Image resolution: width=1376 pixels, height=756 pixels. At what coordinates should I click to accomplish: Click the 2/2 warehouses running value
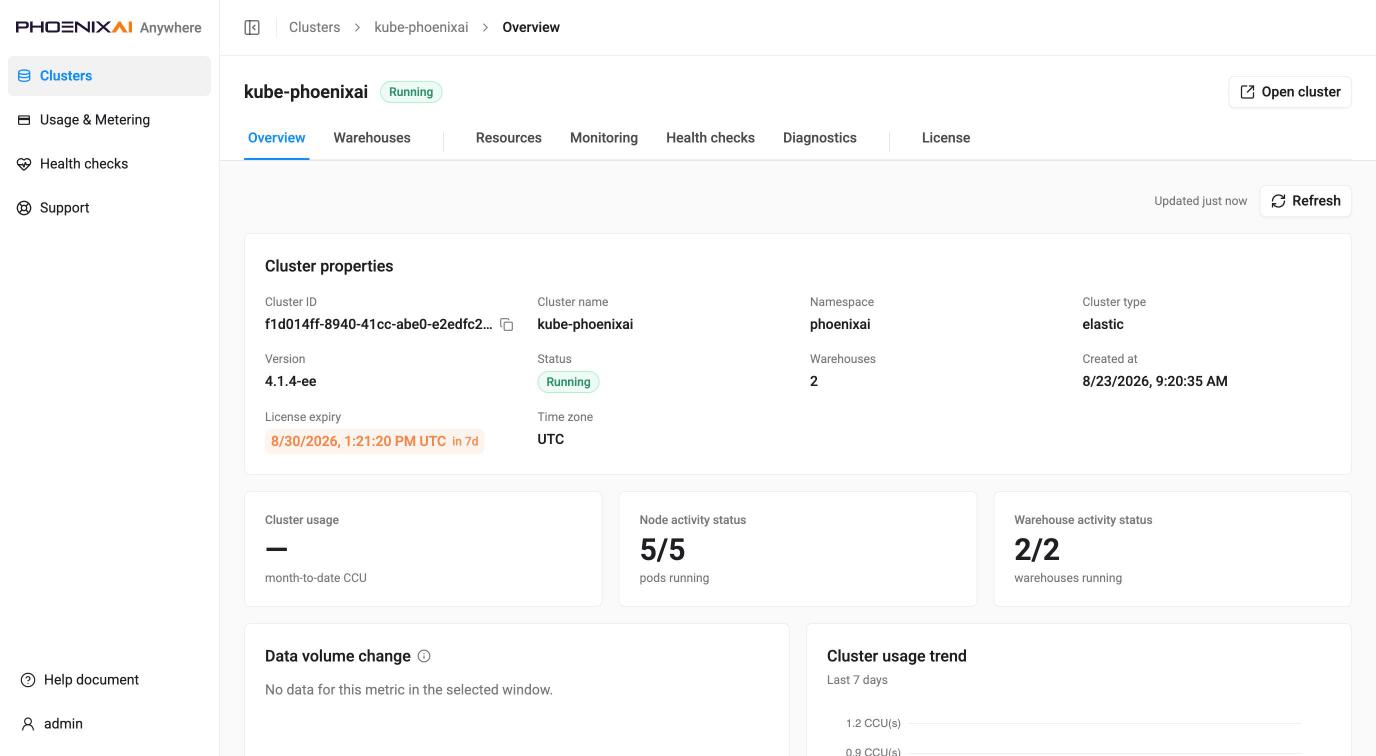click(1037, 549)
